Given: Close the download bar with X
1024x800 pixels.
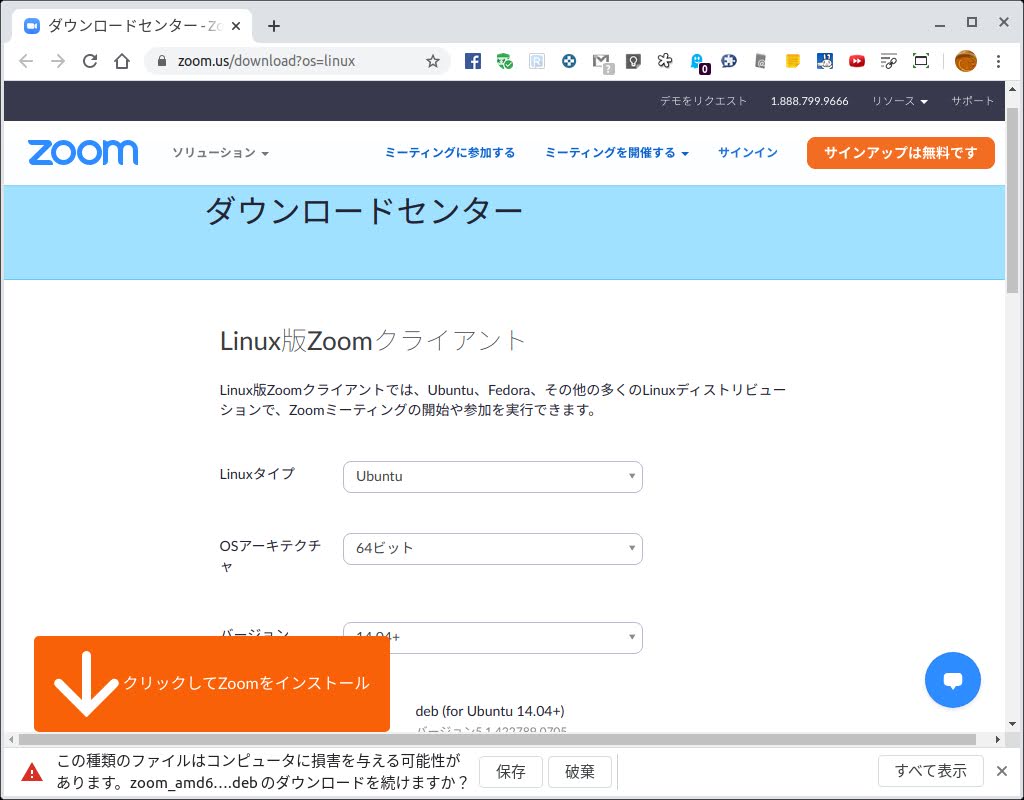Looking at the screenshot, I should pos(1002,771).
